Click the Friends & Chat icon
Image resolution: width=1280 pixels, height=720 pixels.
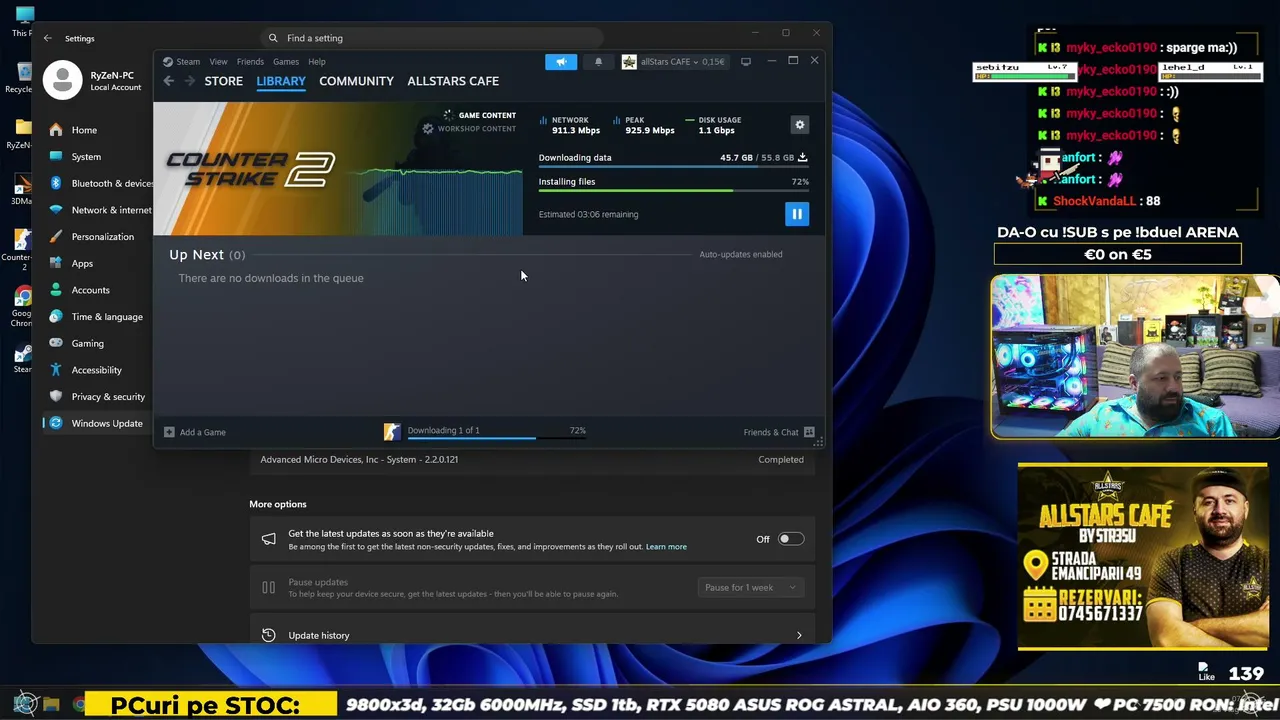pos(809,432)
